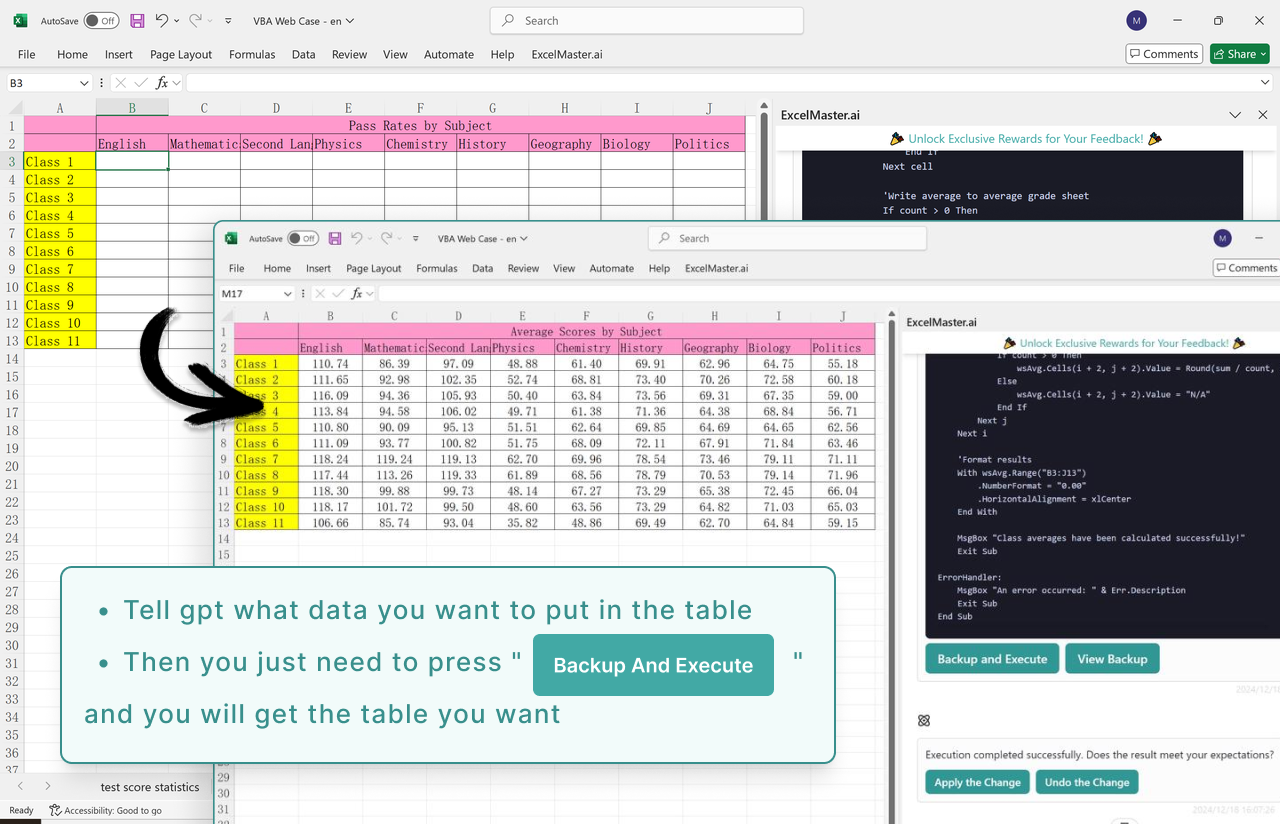Image resolution: width=1280 pixels, height=824 pixels.
Task: Toggle AutoSave in the inner window
Action: pos(303,238)
